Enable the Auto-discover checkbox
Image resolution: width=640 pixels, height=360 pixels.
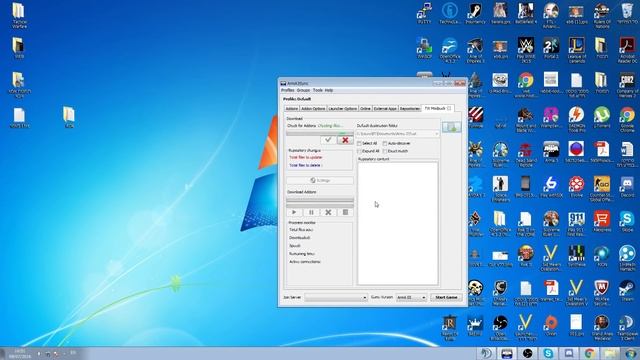385,144
